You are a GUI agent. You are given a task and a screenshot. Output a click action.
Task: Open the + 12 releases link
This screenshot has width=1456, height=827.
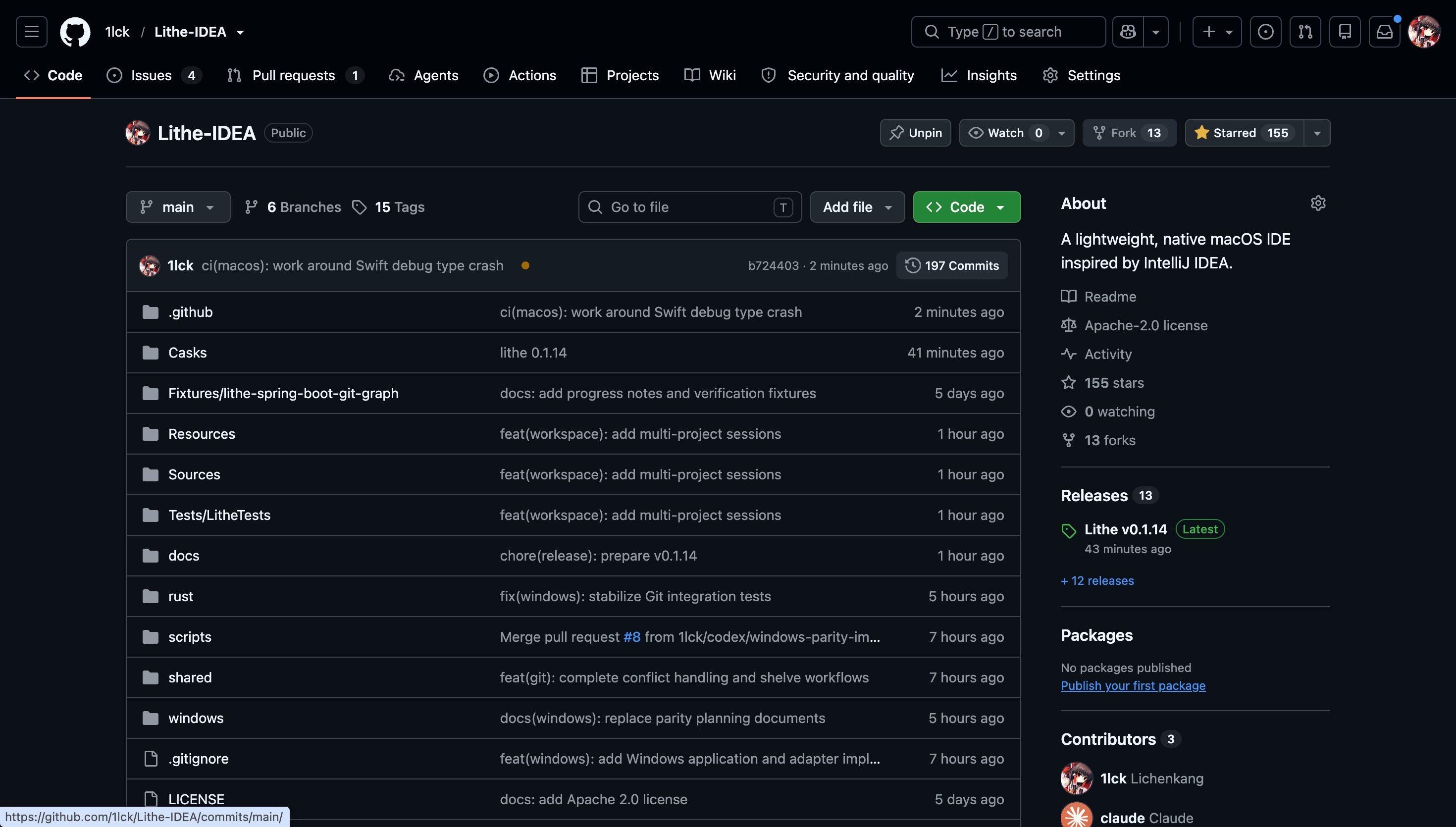point(1097,580)
